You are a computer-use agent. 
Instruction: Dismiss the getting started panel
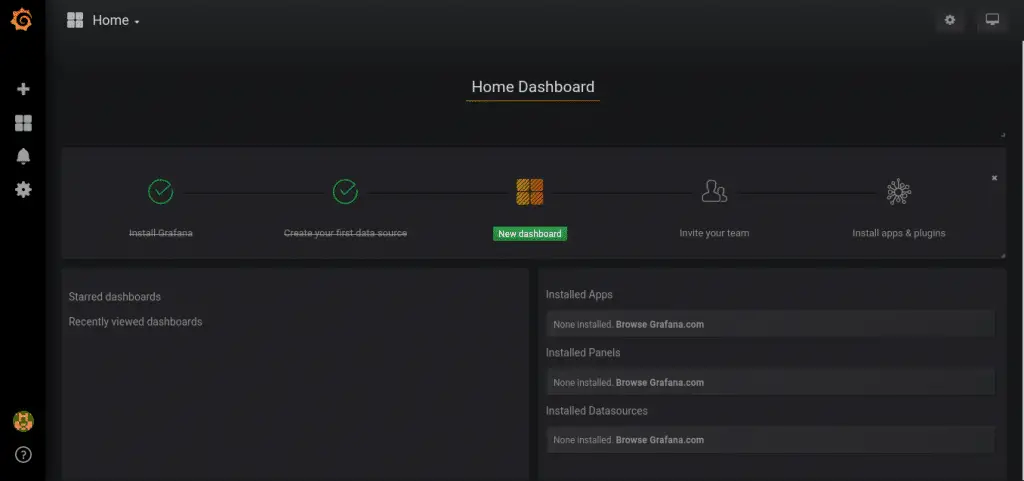995,178
